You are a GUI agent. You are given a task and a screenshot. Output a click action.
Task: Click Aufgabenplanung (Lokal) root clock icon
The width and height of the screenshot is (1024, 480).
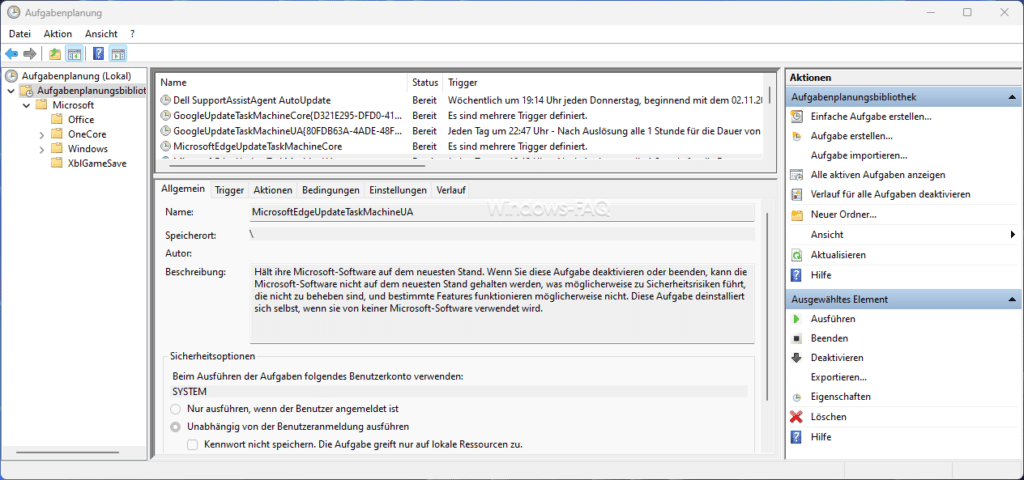pos(12,76)
